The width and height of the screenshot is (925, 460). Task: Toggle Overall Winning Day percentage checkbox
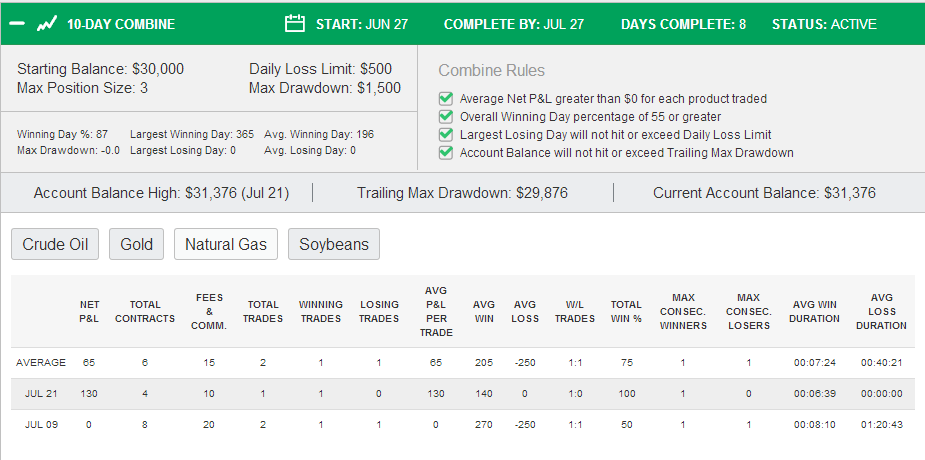pos(446,116)
